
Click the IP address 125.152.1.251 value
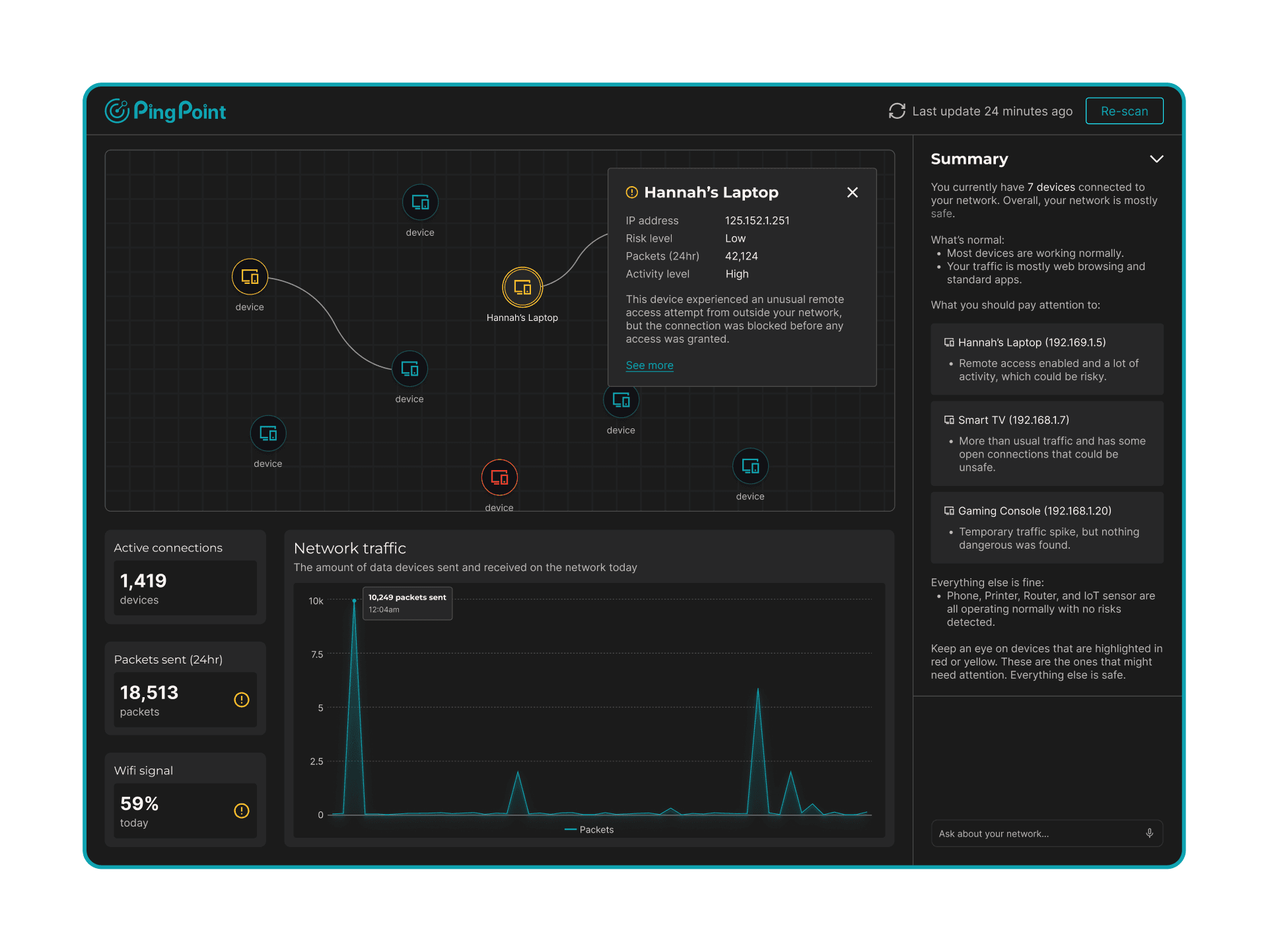pos(757,221)
